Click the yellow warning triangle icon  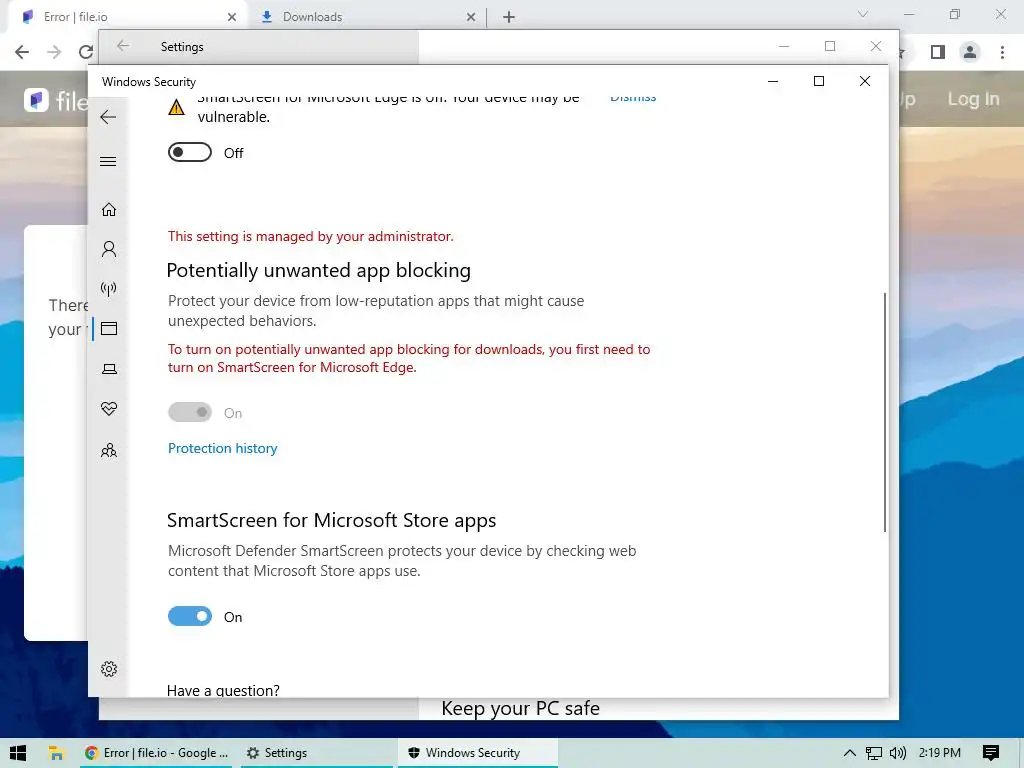[x=176, y=107]
